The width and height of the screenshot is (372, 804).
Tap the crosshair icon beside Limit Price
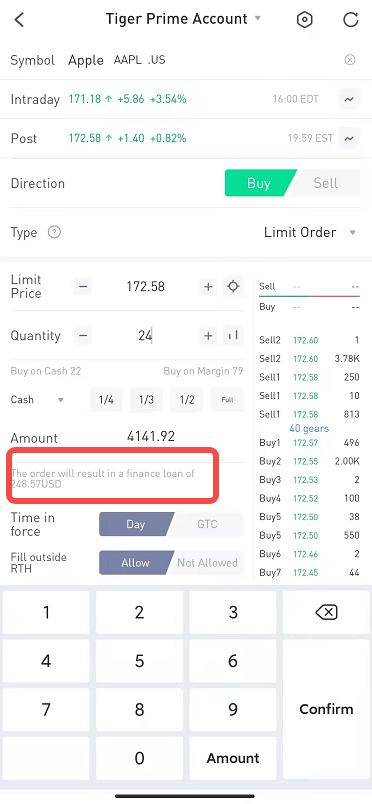[x=233, y=286]
